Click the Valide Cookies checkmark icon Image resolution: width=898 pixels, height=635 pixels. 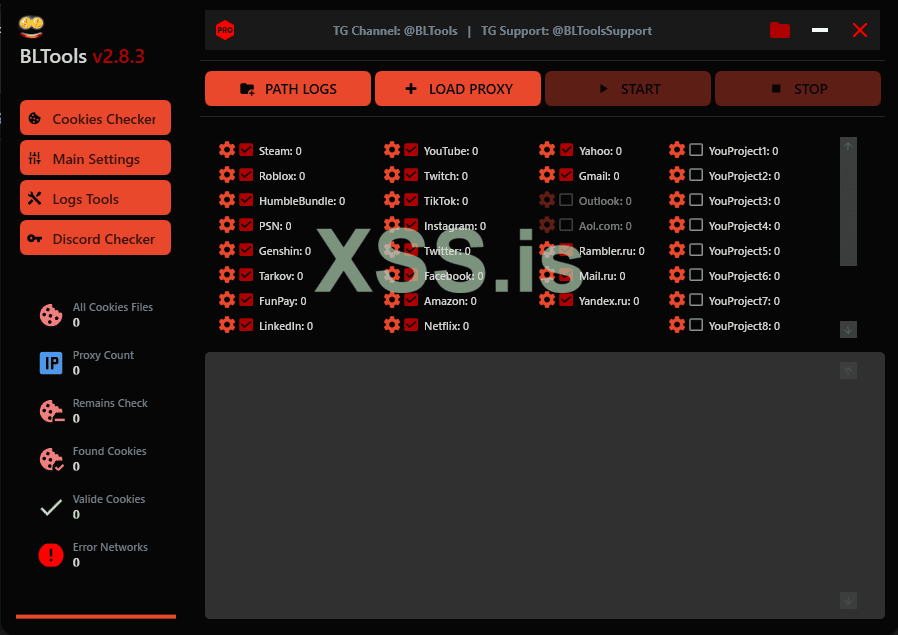pos(51,507)
